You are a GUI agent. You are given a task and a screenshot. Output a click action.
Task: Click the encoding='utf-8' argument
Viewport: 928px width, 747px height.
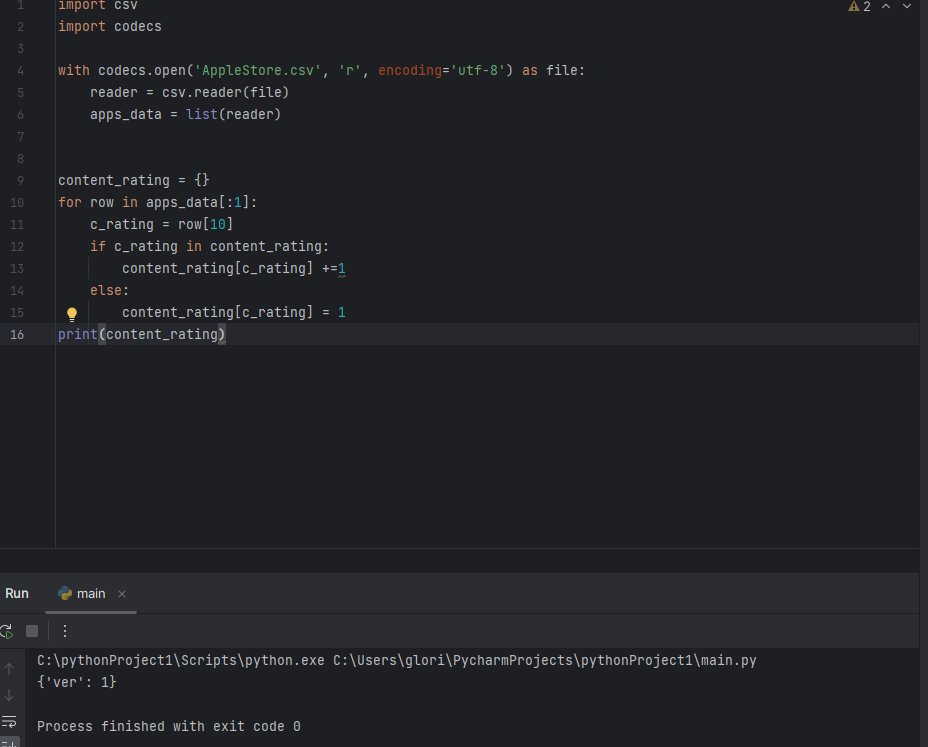pos(442,70)
